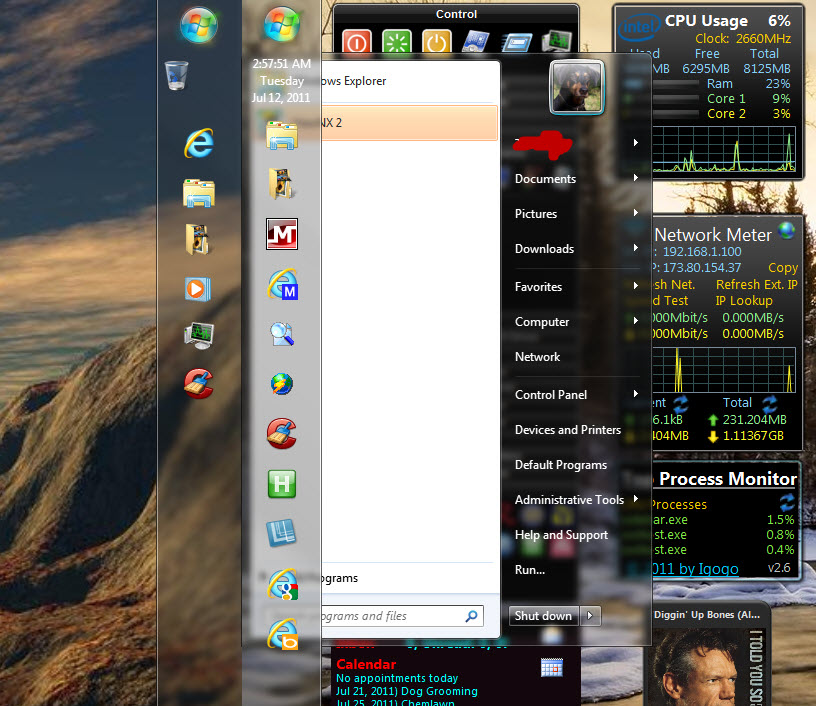Open Windows Media Player icon
This screenshot has width=816, height=706.
point(198,288)
